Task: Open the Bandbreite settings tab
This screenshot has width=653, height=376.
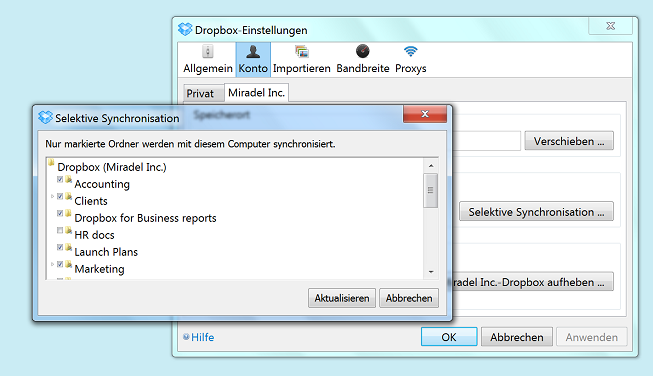Action: tap(363, 60)
